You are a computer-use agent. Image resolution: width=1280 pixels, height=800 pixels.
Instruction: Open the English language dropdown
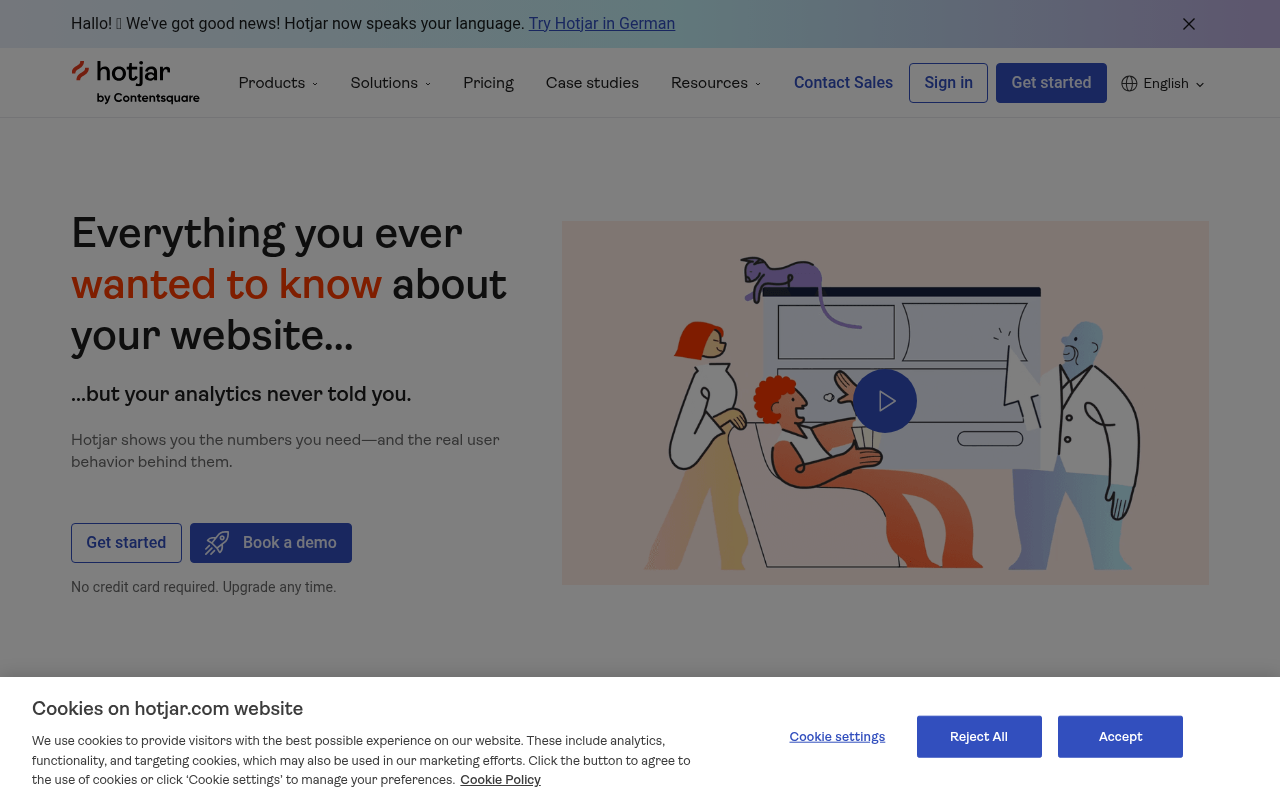pos(1163,83)
